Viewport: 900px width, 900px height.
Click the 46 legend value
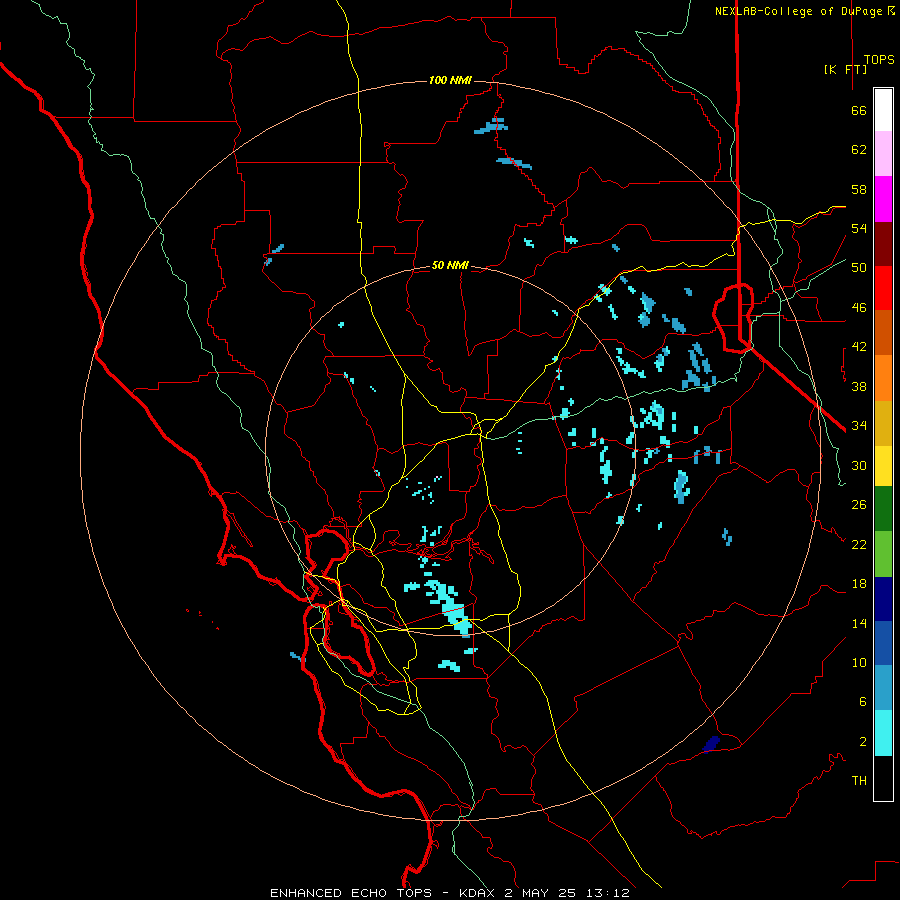[x=859, y=308]
